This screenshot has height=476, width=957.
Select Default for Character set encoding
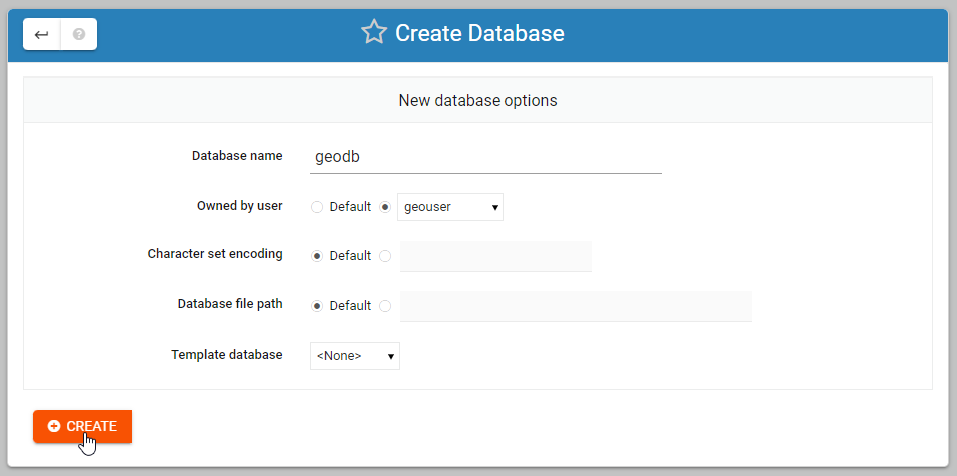pyautogui.click(x=317, y=256)
